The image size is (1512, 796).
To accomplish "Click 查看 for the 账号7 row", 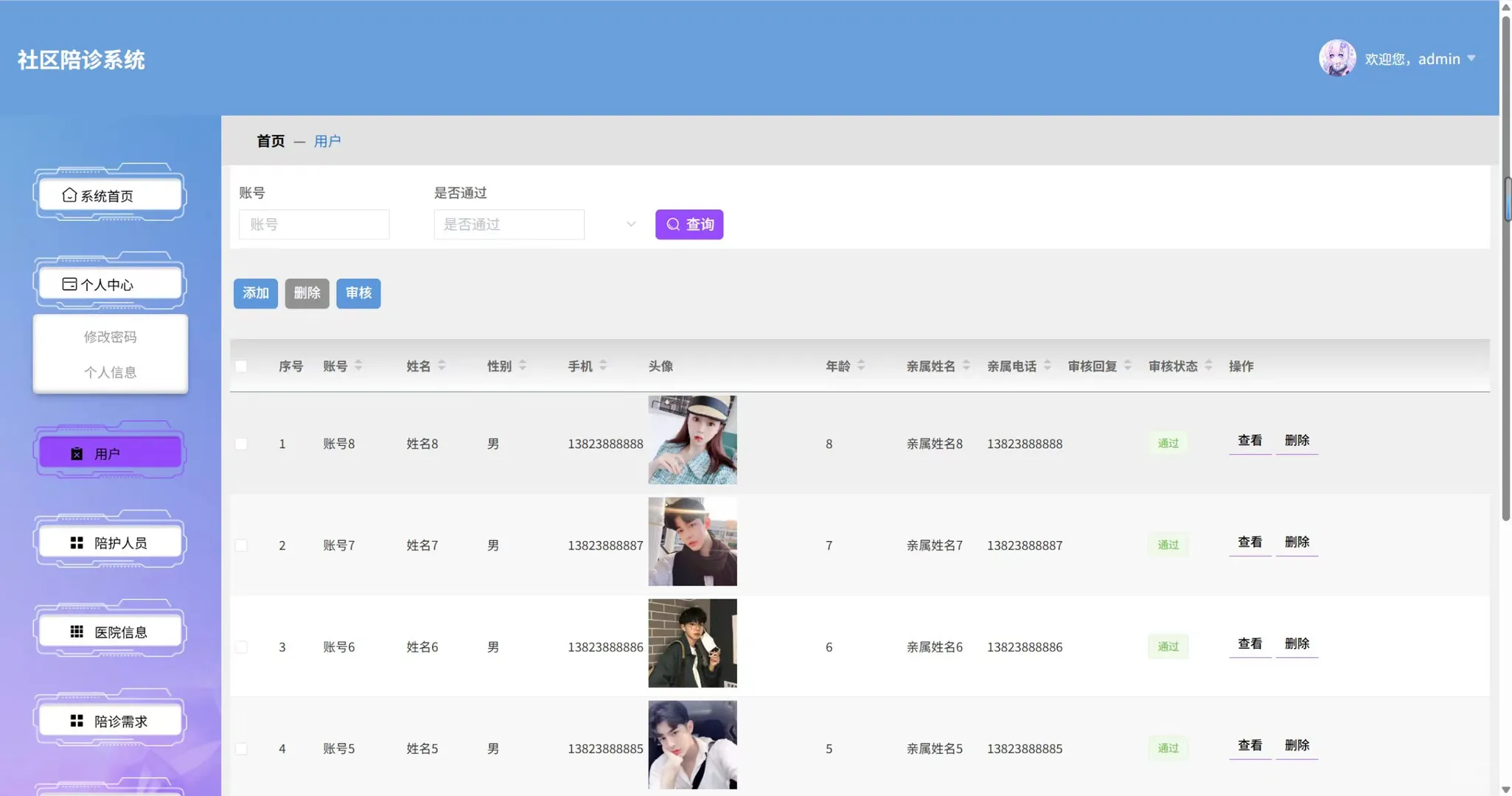I will click(1249, 542).
